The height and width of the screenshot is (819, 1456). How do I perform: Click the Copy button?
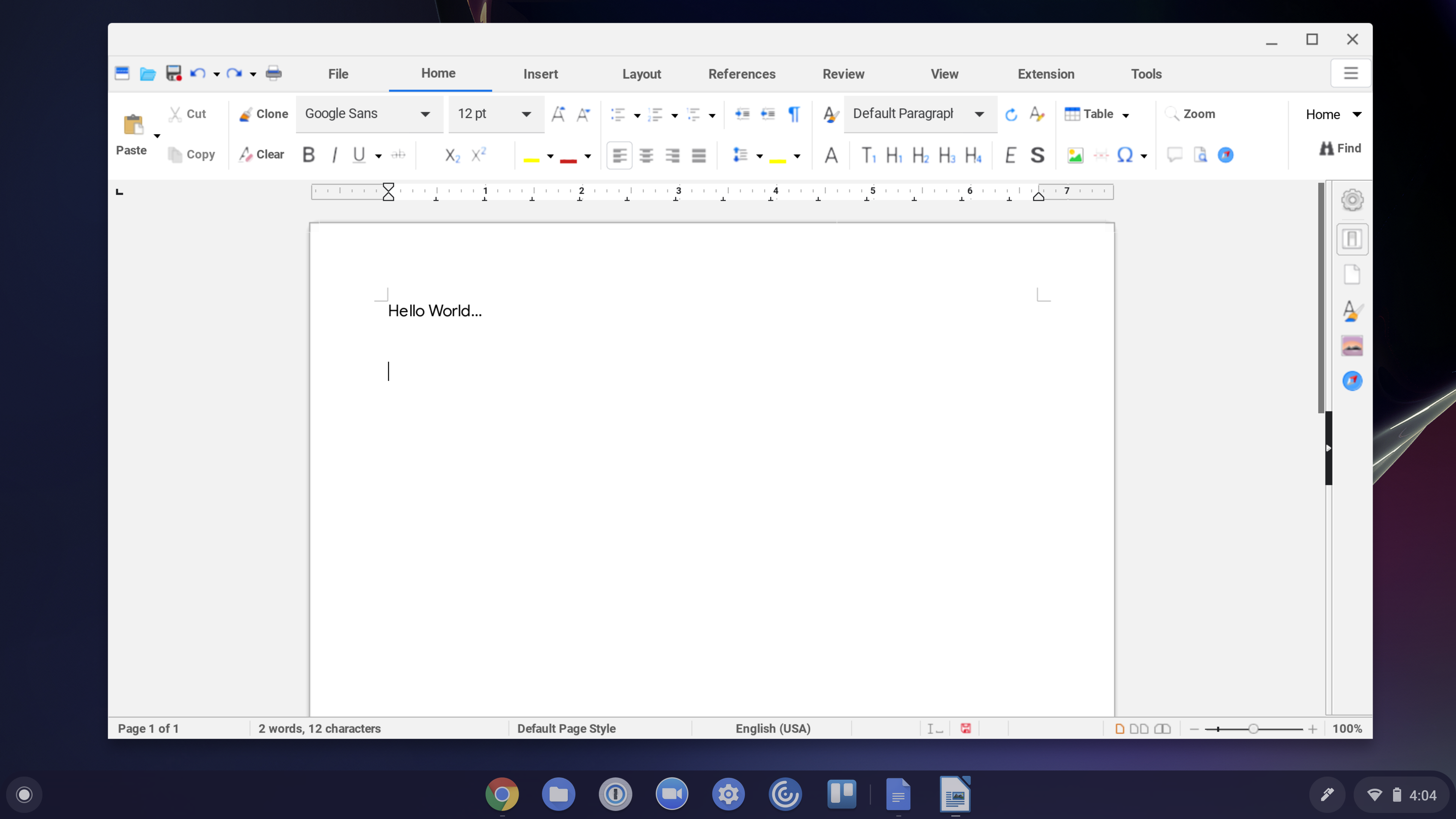tap(191, 154)
